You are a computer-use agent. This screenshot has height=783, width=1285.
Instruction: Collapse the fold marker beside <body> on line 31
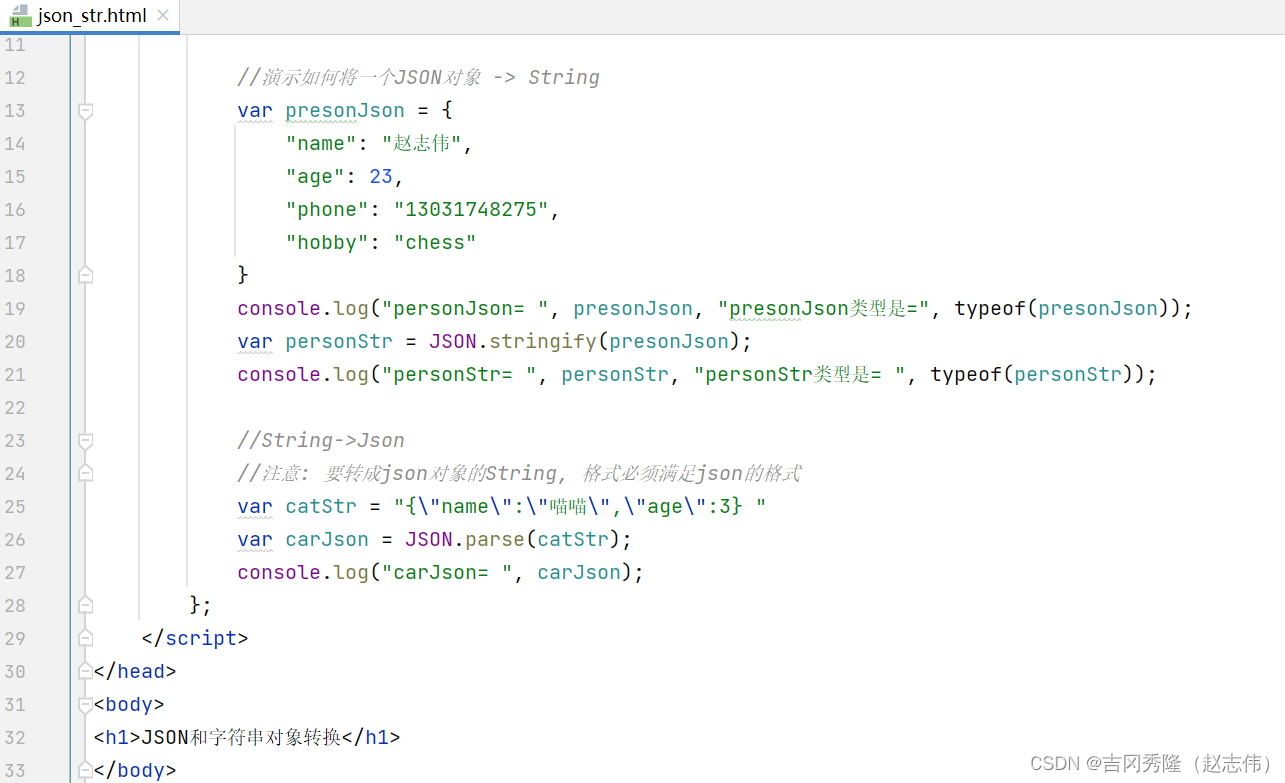pos(85,704)
